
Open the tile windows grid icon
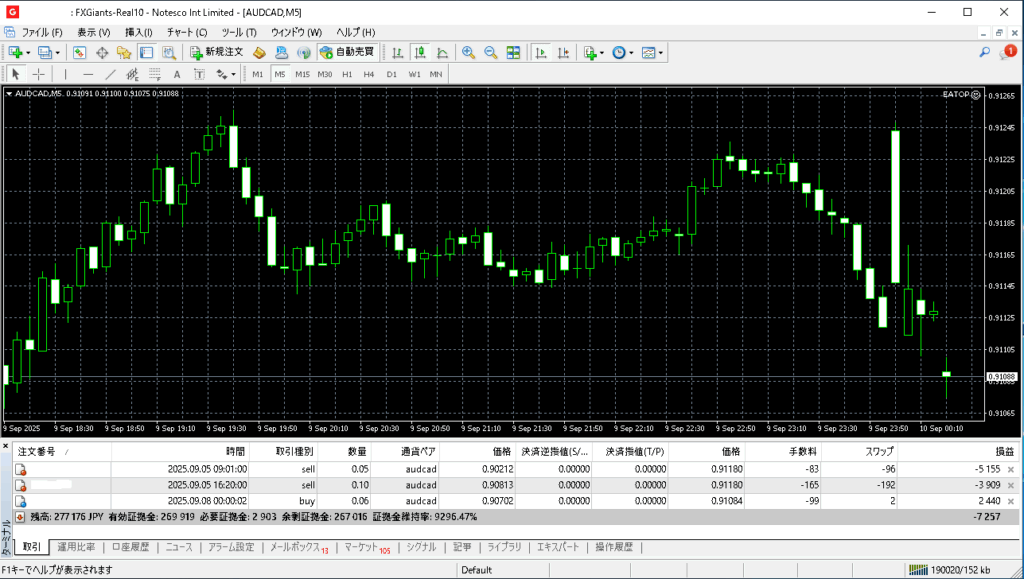point(513,52)
